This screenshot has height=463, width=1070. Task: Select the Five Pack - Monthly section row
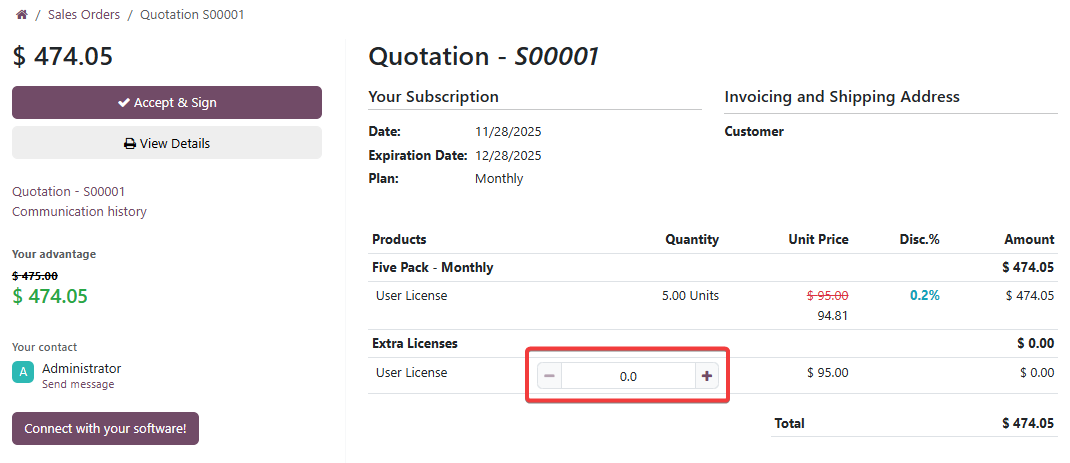coord(432,268)
